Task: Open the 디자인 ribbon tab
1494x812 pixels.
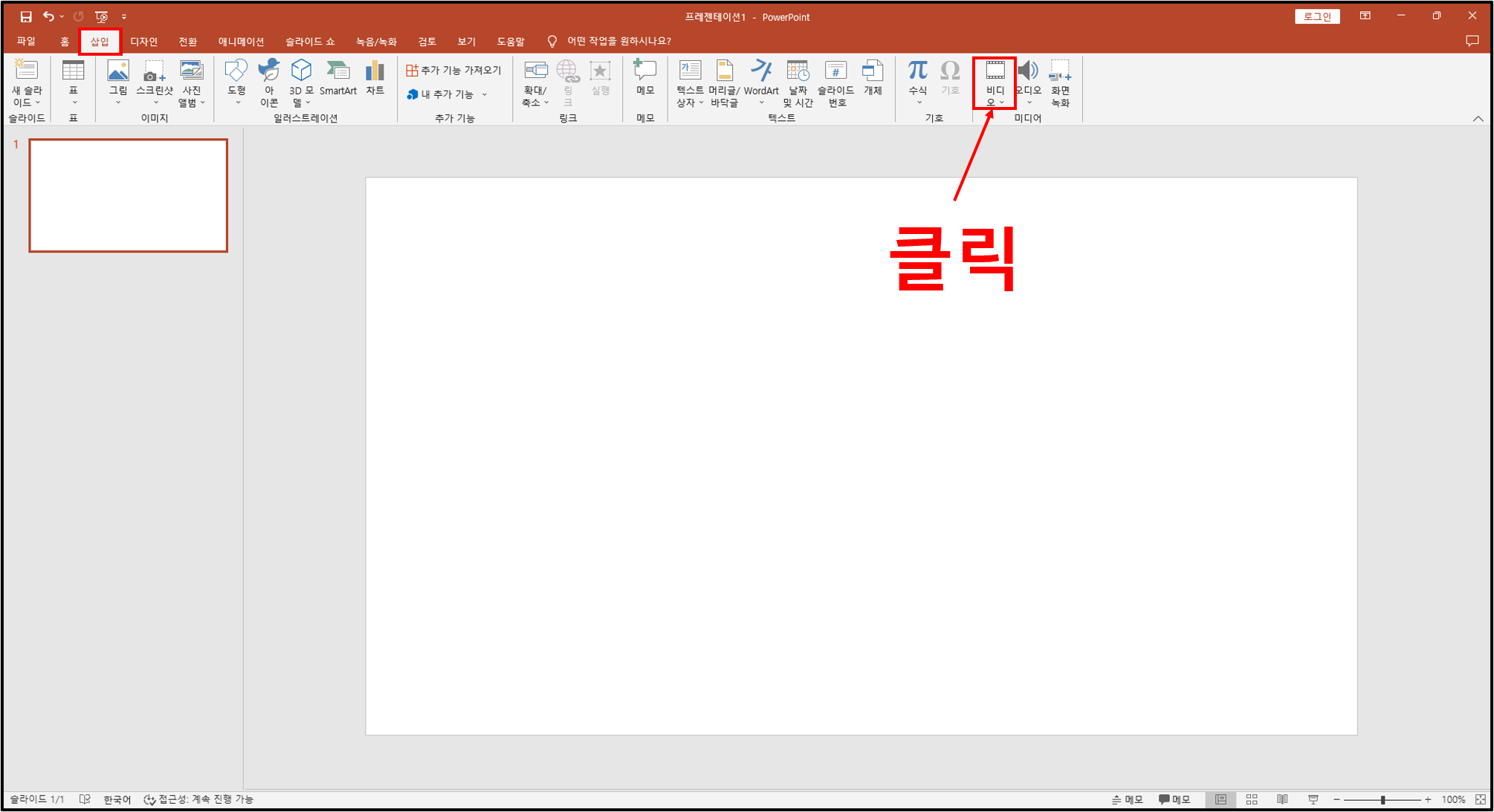Action: pyautogui.click(x=143, y=42)
